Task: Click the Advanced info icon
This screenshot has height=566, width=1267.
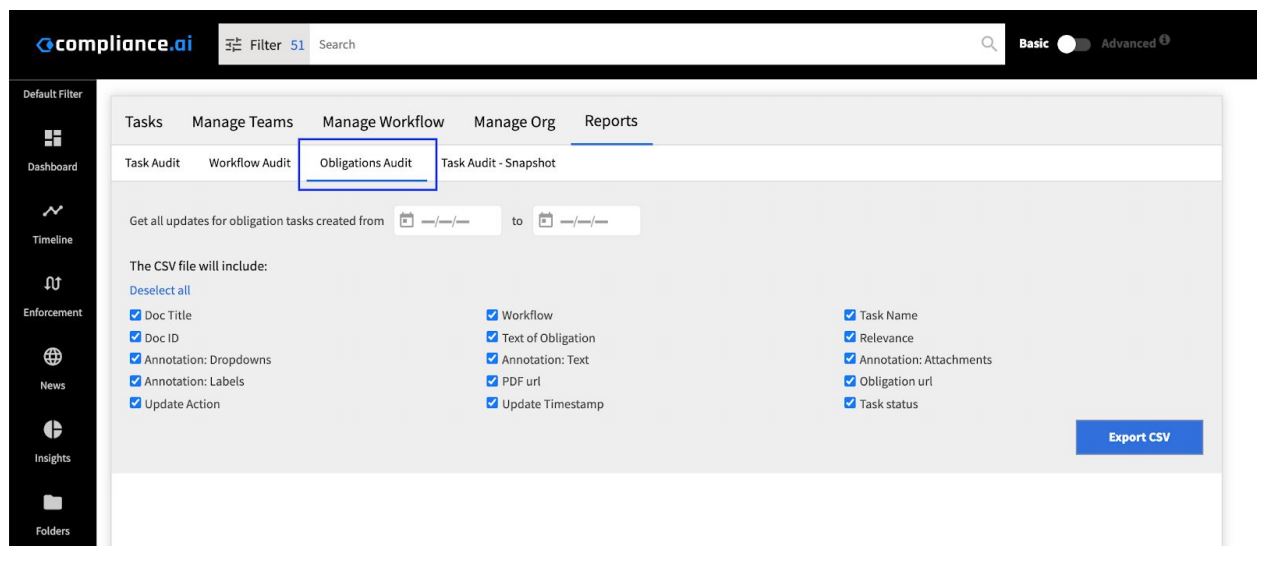Action: (1165, 42)
